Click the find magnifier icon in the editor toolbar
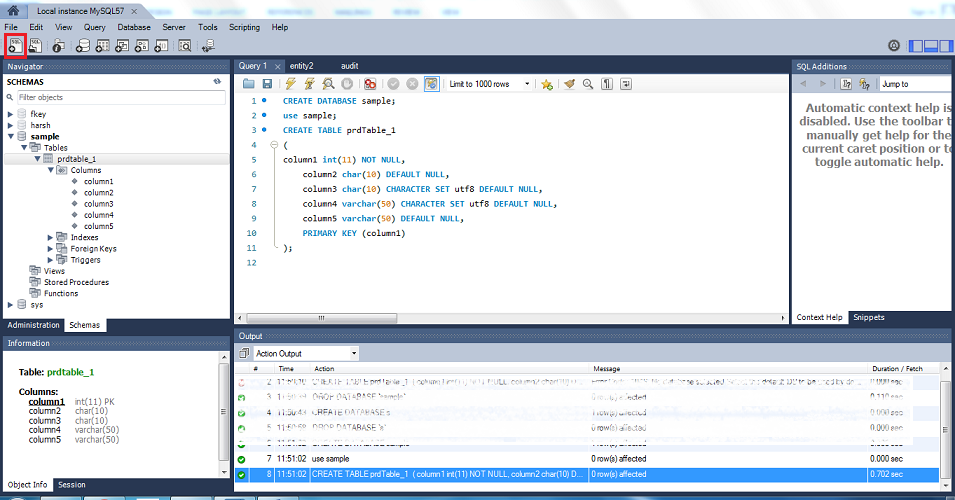 (588, 84)
